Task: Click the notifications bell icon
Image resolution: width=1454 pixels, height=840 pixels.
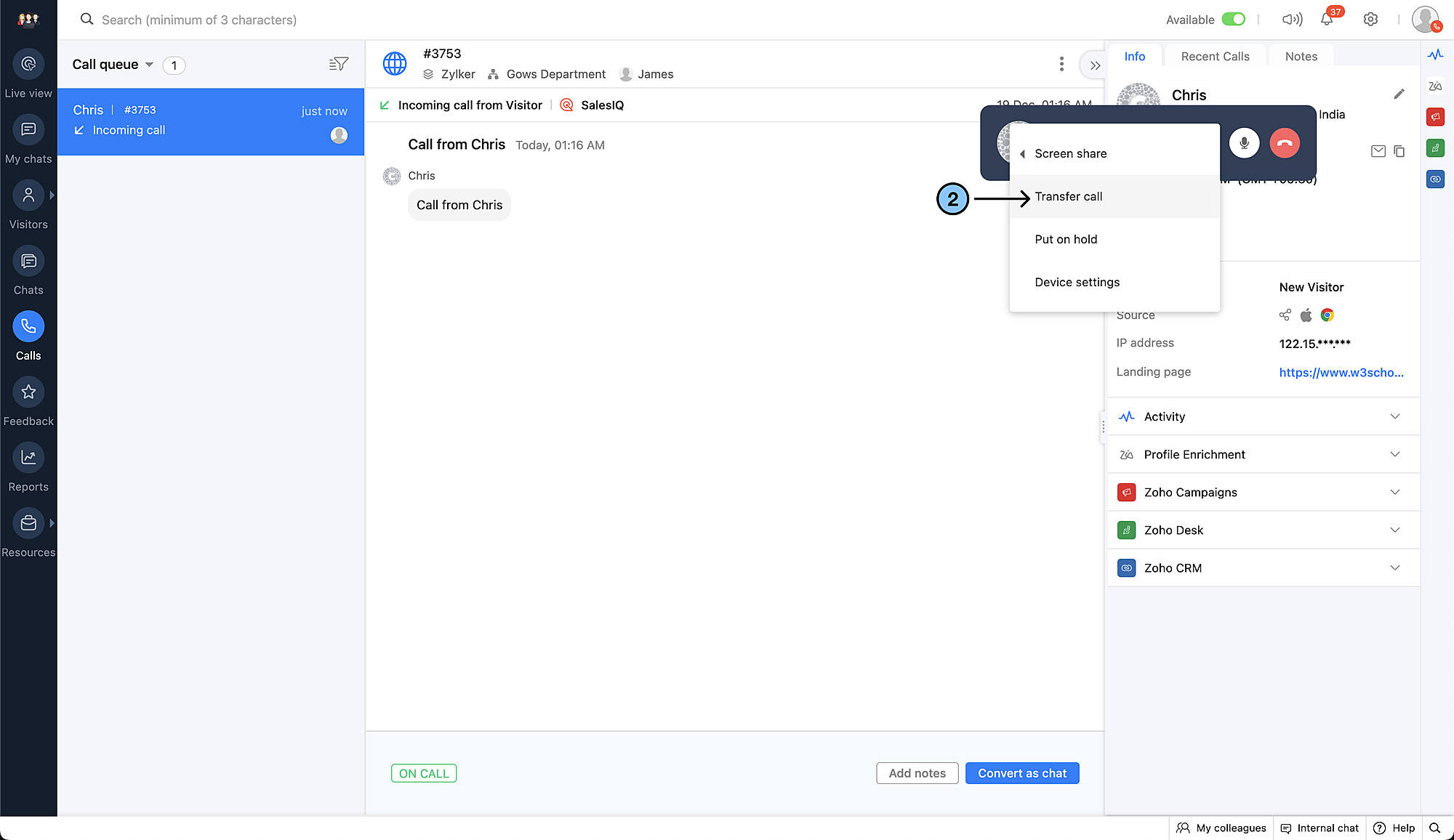Action: pyautogui.click(x=1327, y=20)
